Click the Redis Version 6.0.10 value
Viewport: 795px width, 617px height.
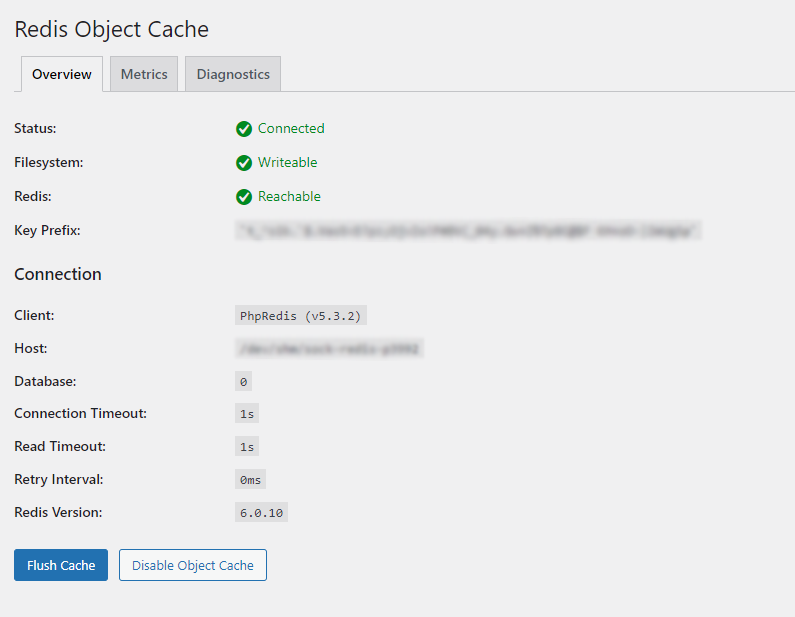(x=261, y=513)
